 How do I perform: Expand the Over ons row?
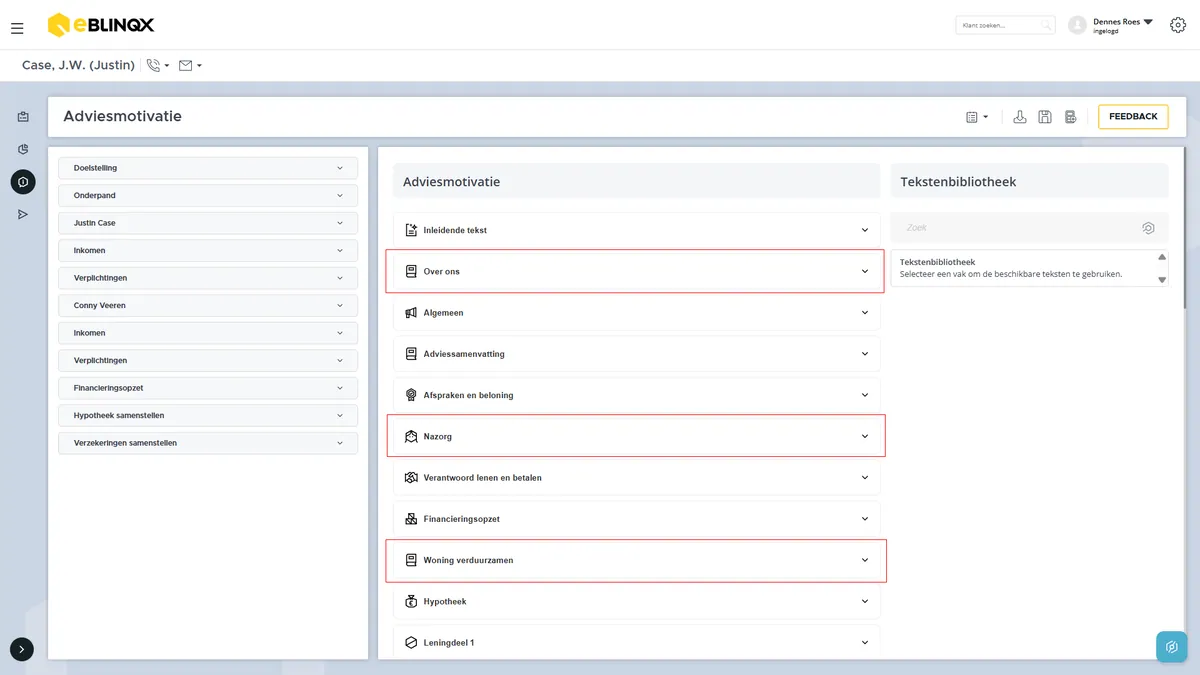637,271
